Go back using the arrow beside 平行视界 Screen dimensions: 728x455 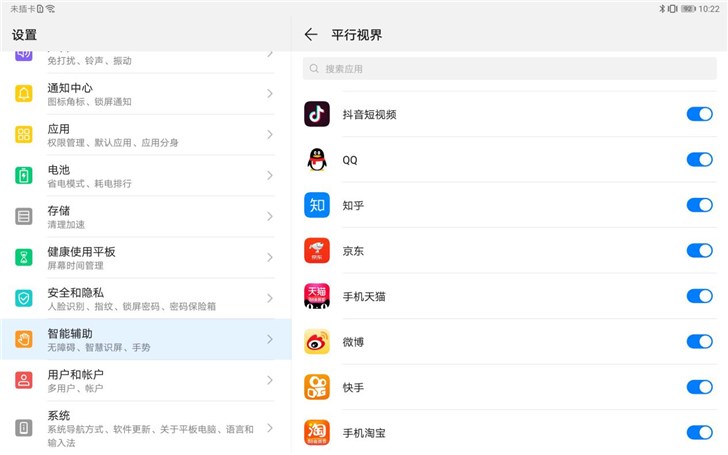[x=311, y=34]
